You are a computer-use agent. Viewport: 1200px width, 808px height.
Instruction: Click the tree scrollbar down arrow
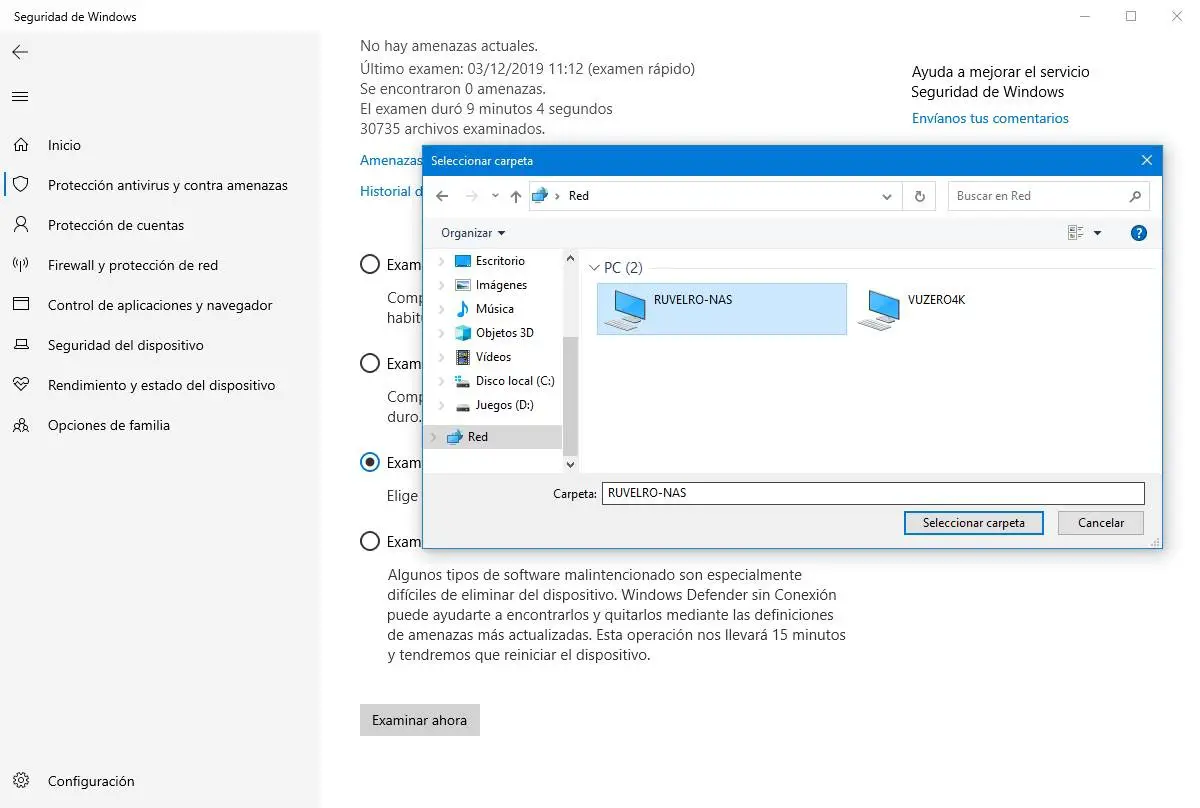[x=570, y=464]
